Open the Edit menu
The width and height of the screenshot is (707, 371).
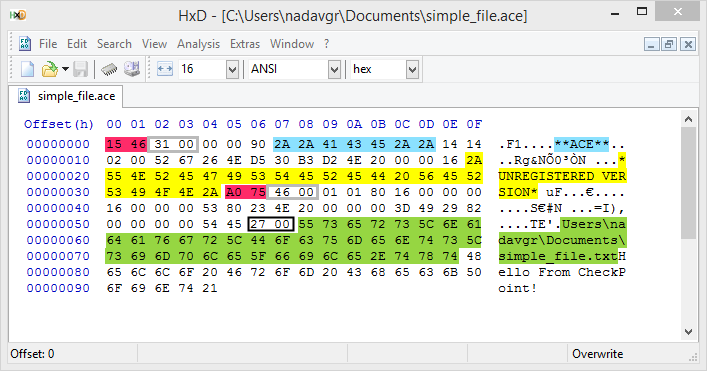pyautogui.click(x=77, y=44)
